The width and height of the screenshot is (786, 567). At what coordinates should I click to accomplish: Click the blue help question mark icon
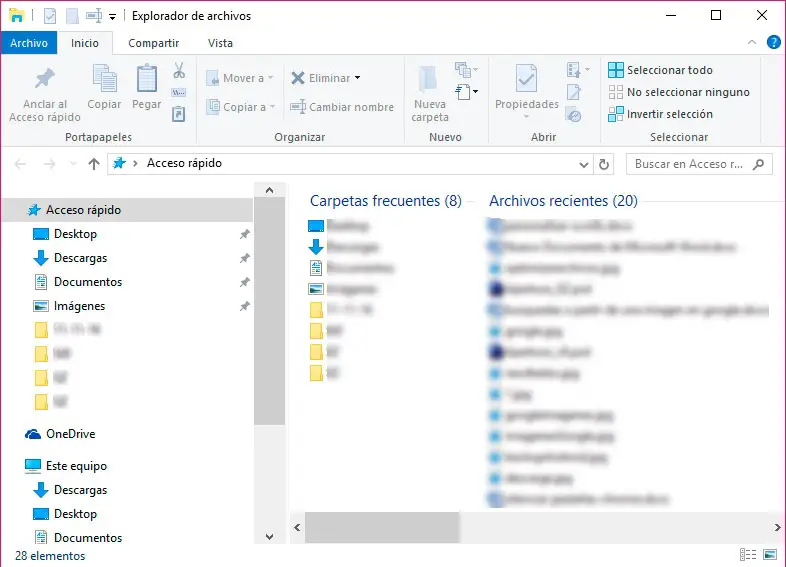tap(773, 43)
